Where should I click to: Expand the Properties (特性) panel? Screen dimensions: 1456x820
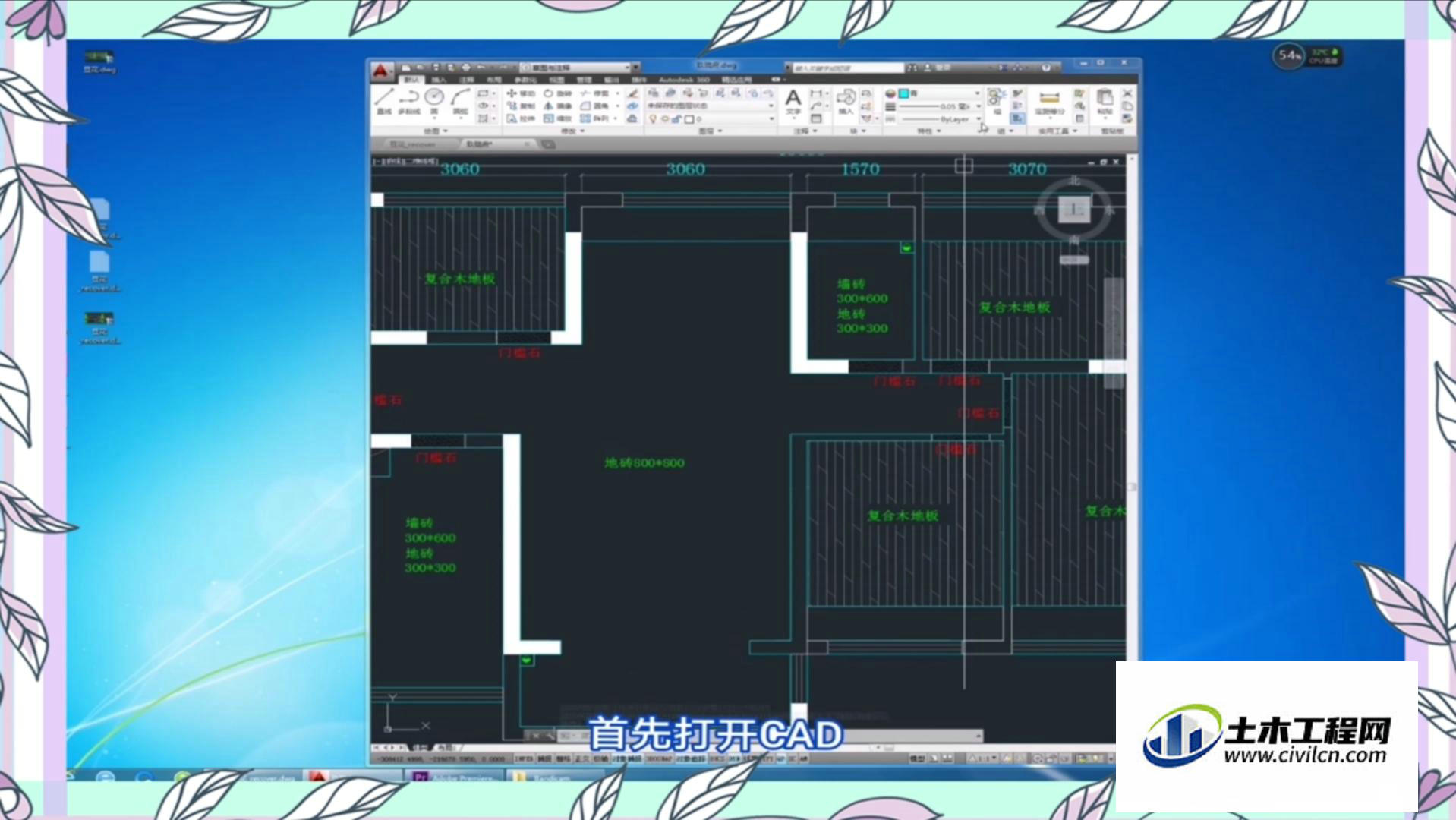coord(928,131)
